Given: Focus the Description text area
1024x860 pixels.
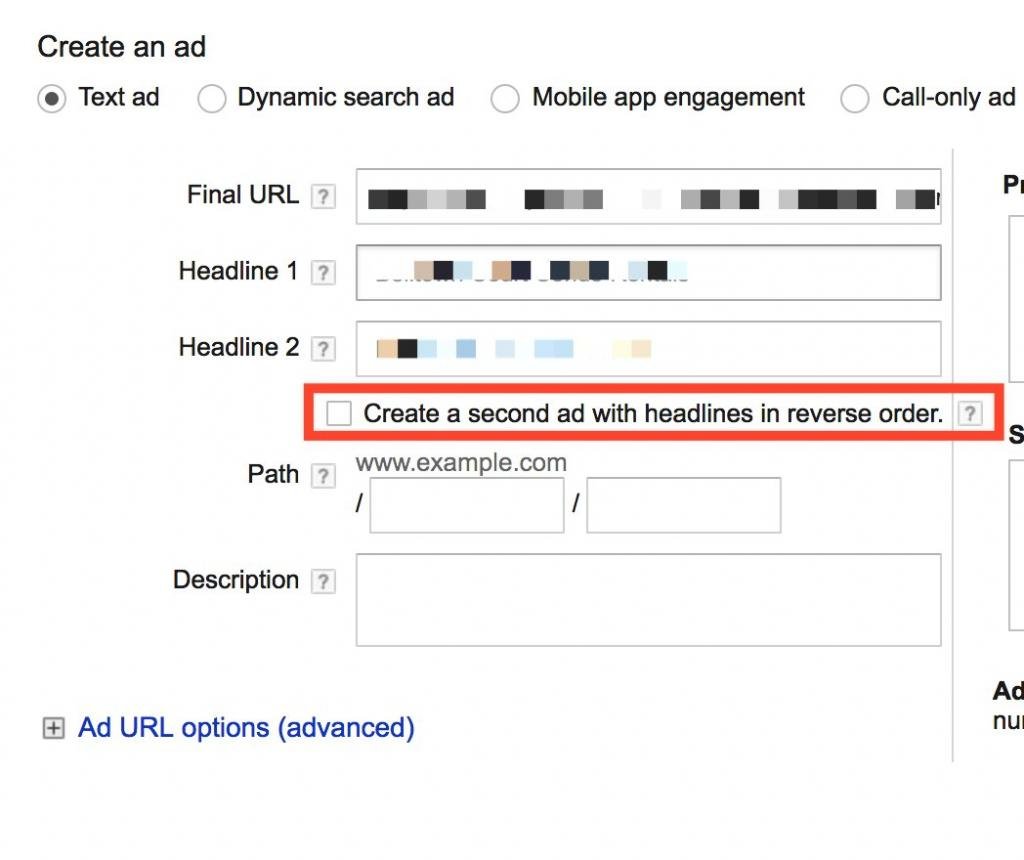Looking at the screenshot, I should click(648, 600).
